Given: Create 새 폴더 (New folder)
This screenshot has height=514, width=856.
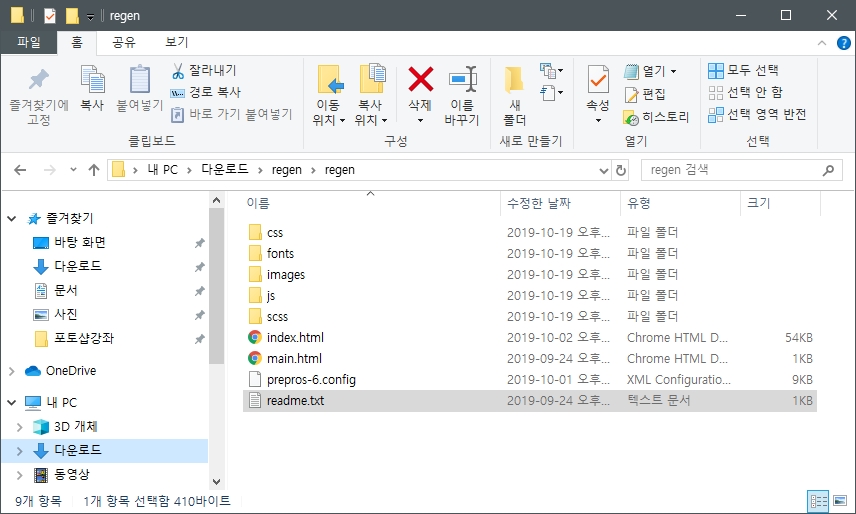Looking at the screenshot, I should [x=514, y=96].
